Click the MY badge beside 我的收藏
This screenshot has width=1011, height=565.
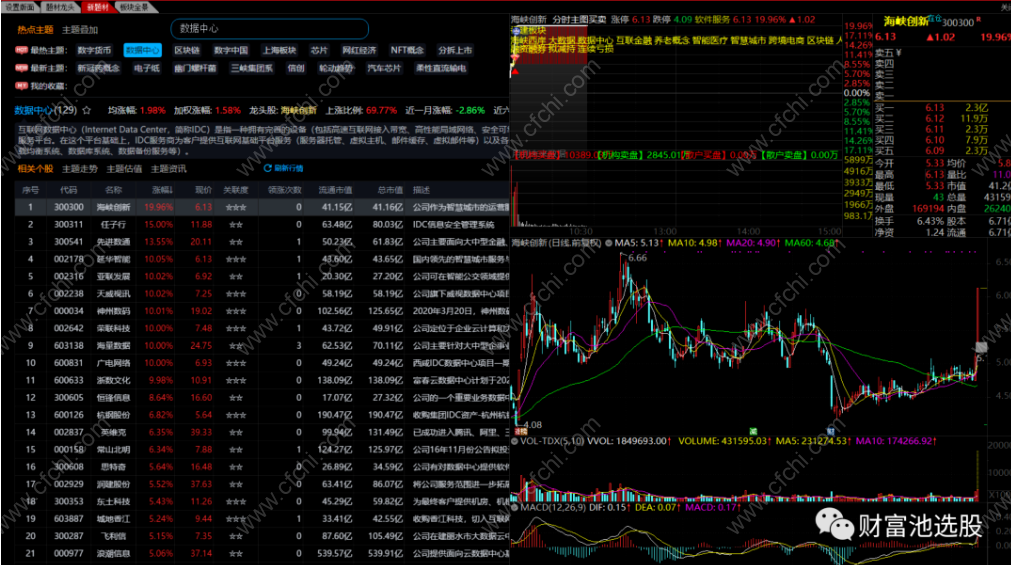[21, 86]
